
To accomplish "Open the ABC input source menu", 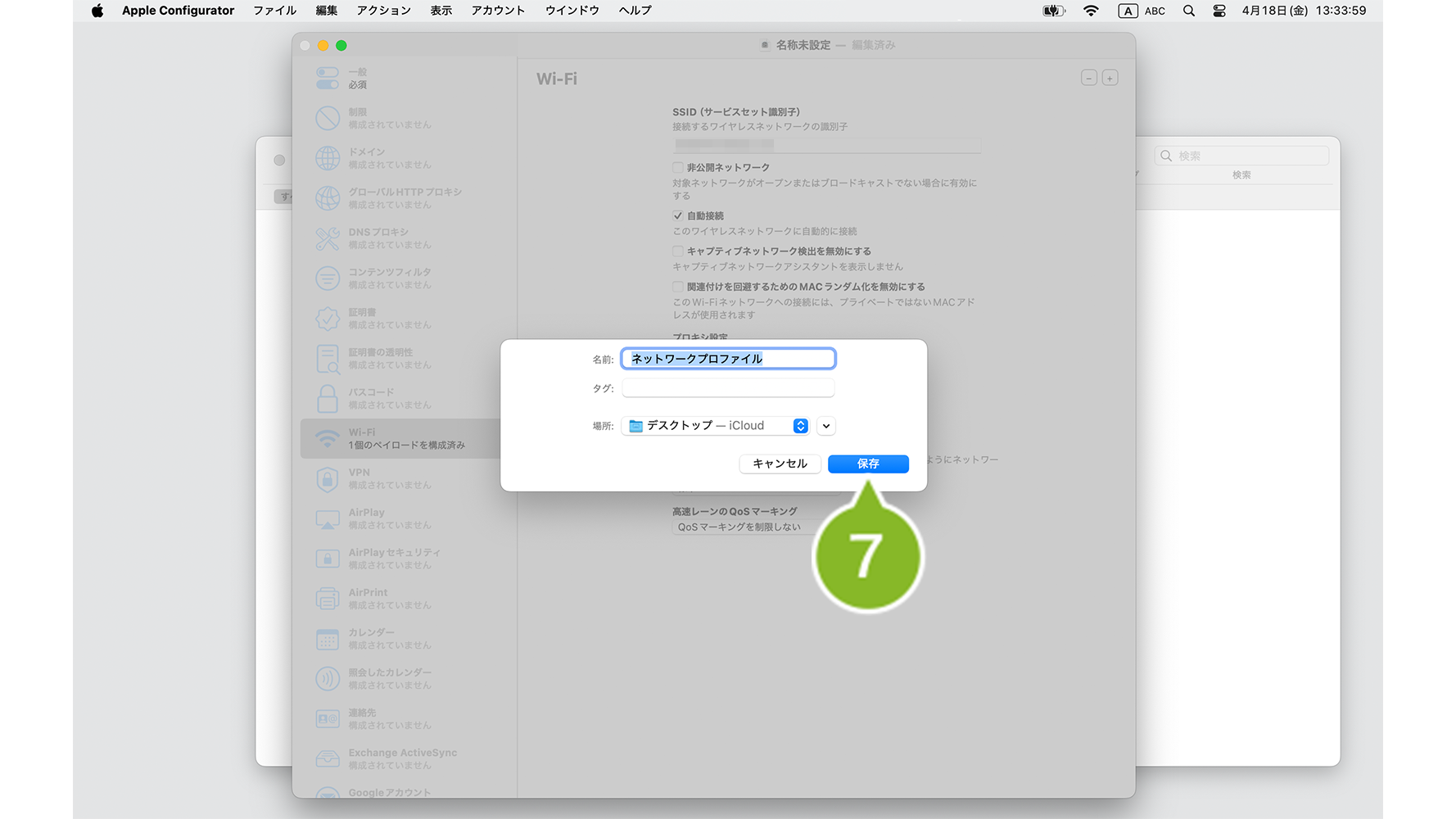I will tap(1142, 11).
